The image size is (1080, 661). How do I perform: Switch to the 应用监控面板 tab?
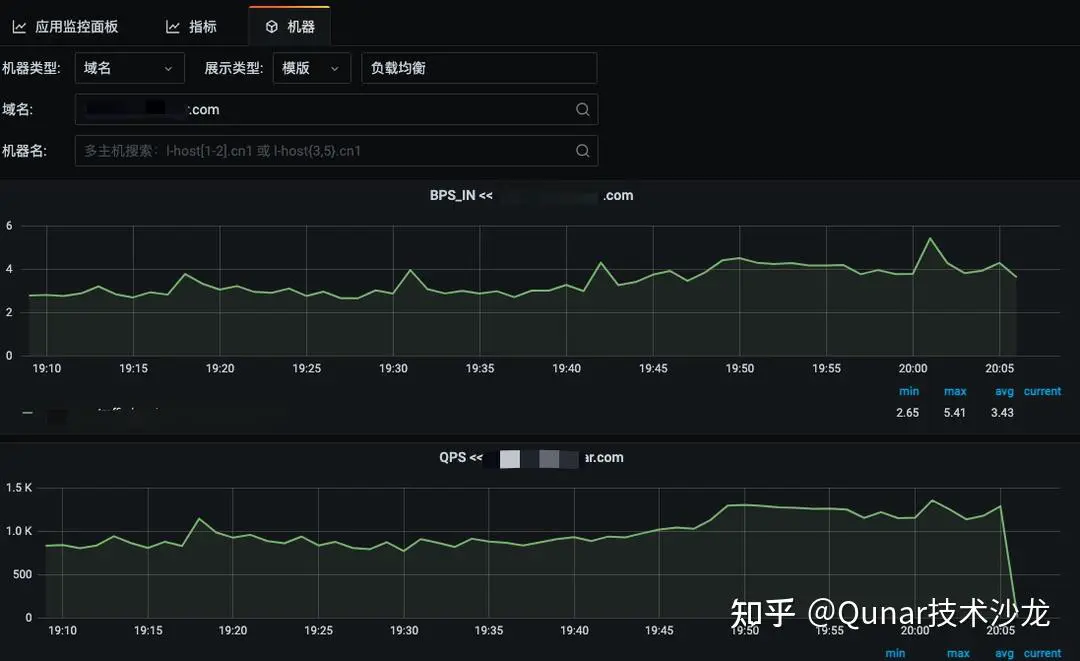(76, 27)
